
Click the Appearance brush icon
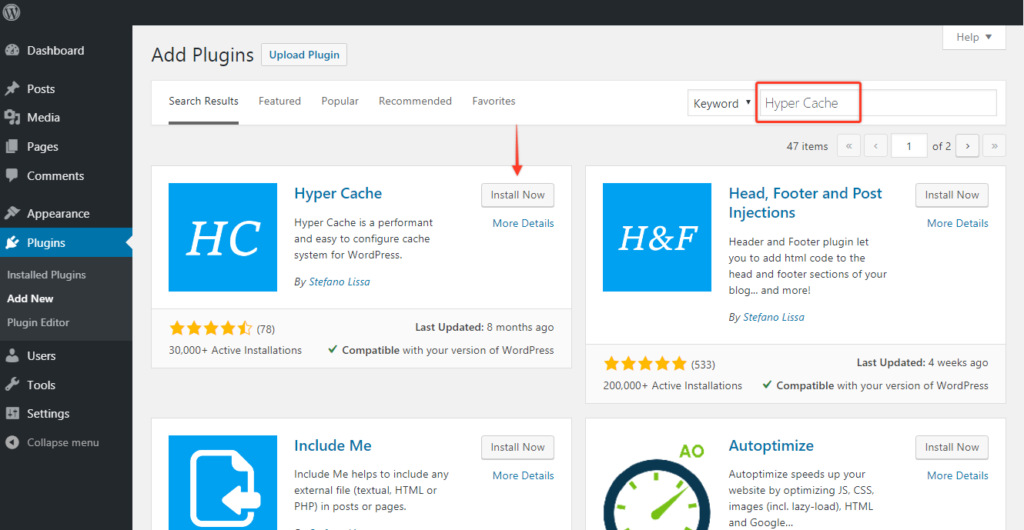[12, 213]
